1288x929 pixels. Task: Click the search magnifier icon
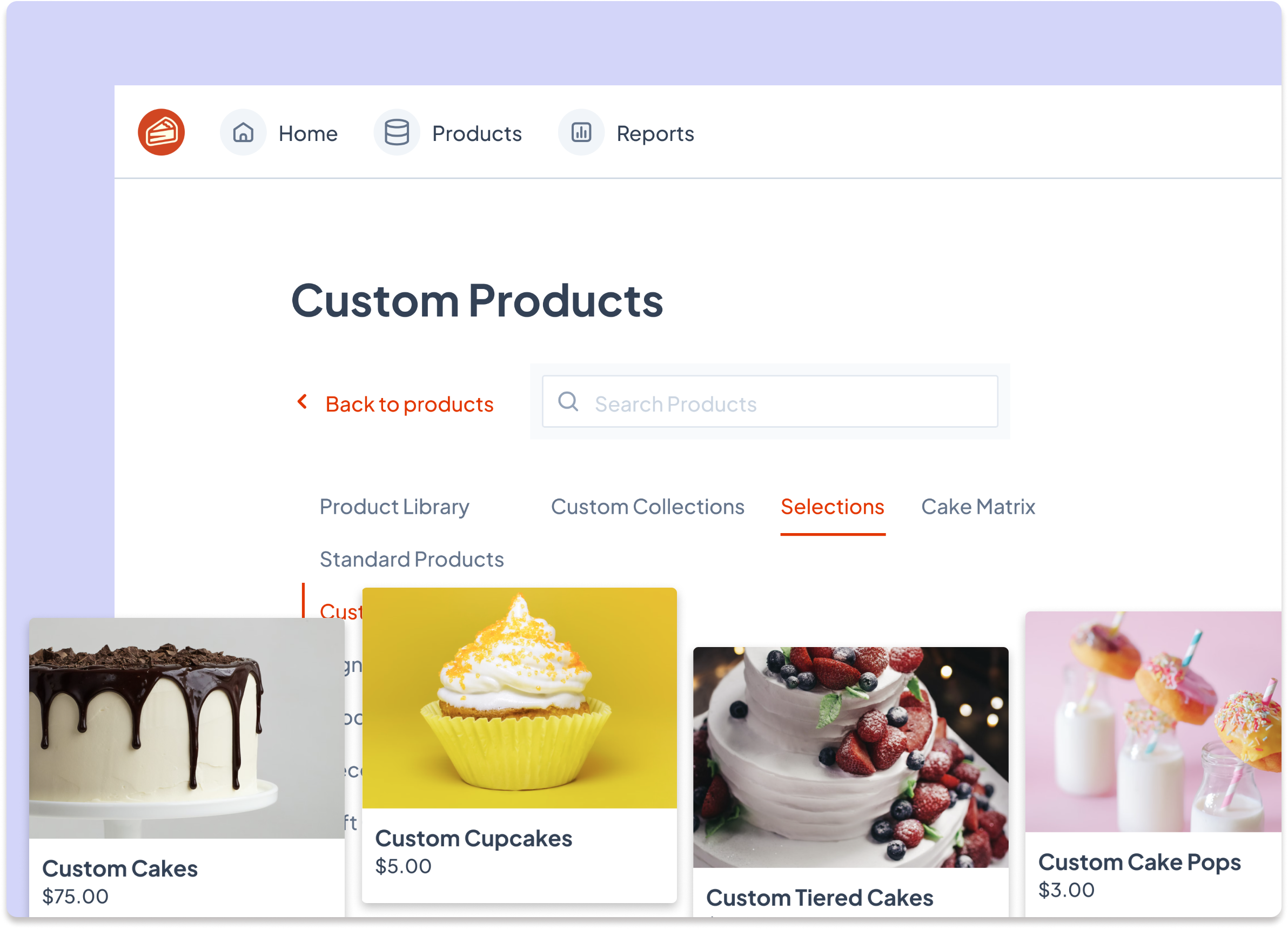pyautogui.click(x=569, y=401)
